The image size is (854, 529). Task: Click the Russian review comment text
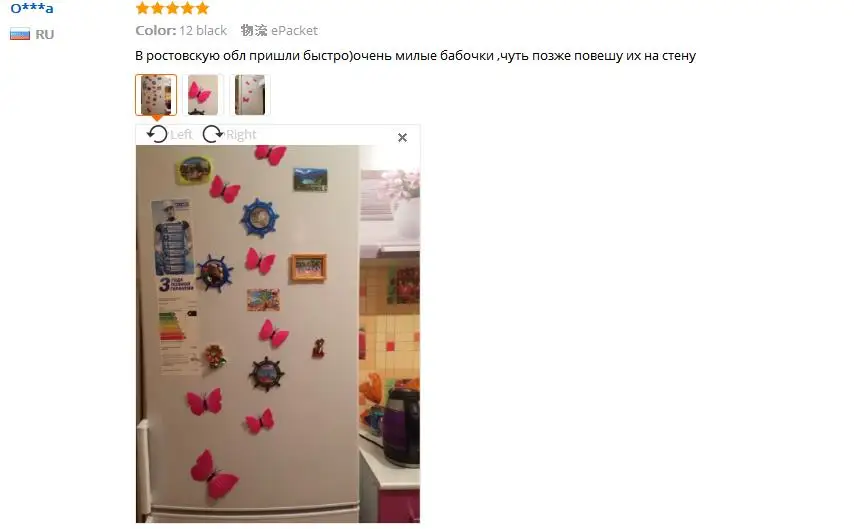point(416,56)
